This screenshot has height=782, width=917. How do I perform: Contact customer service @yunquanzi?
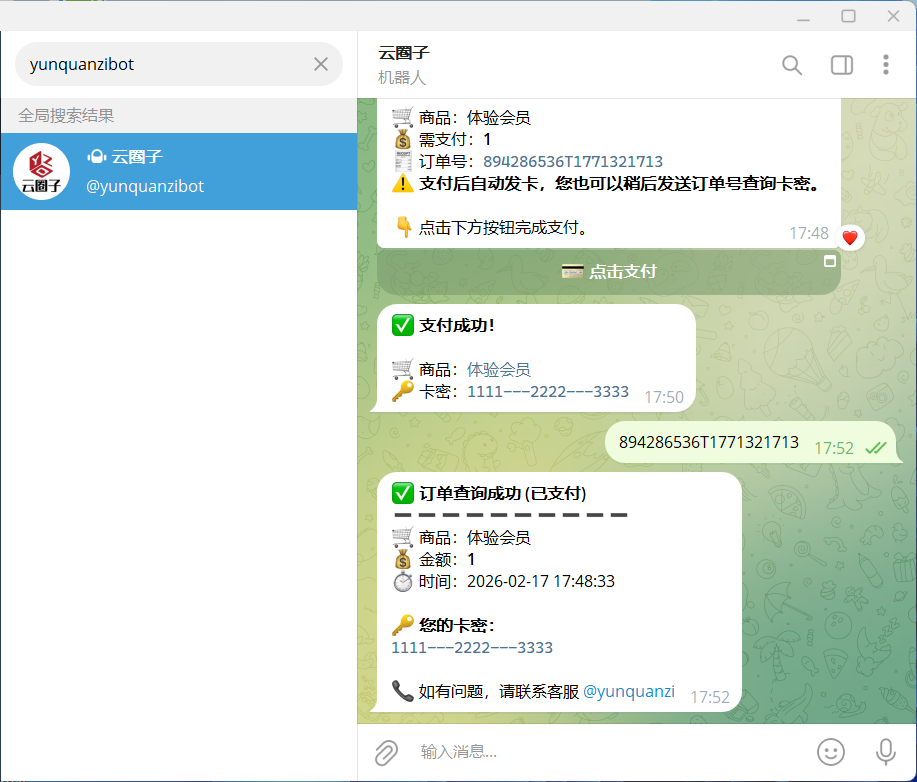[x=629, y=691]
